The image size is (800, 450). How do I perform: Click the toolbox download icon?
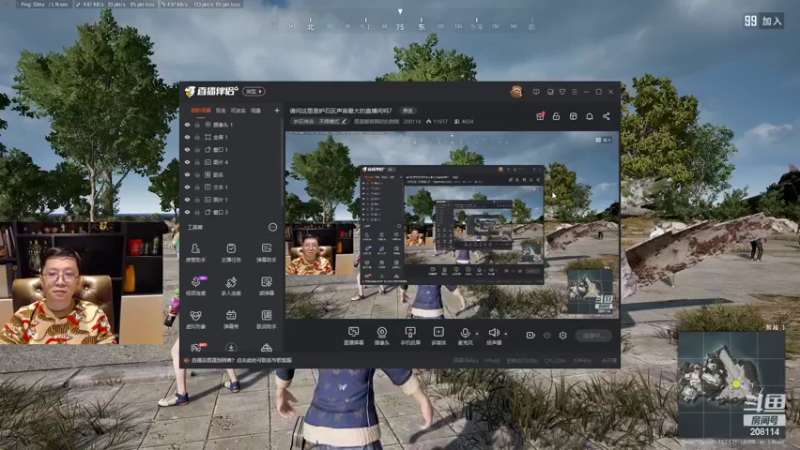[x=231, y=348]
